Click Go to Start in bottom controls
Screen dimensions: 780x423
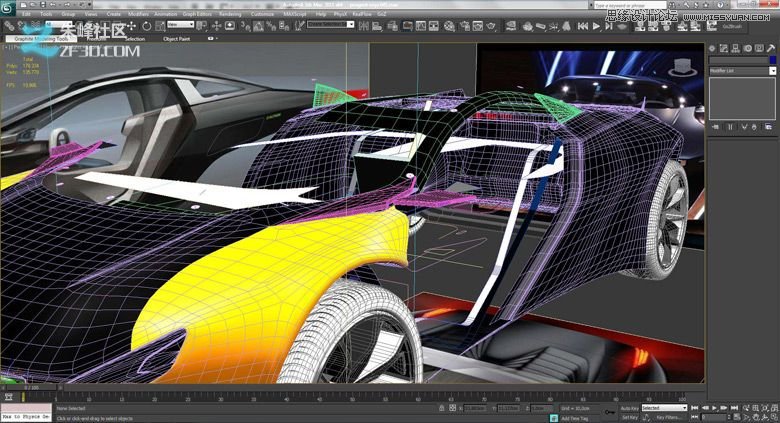[x=694, y=408]
